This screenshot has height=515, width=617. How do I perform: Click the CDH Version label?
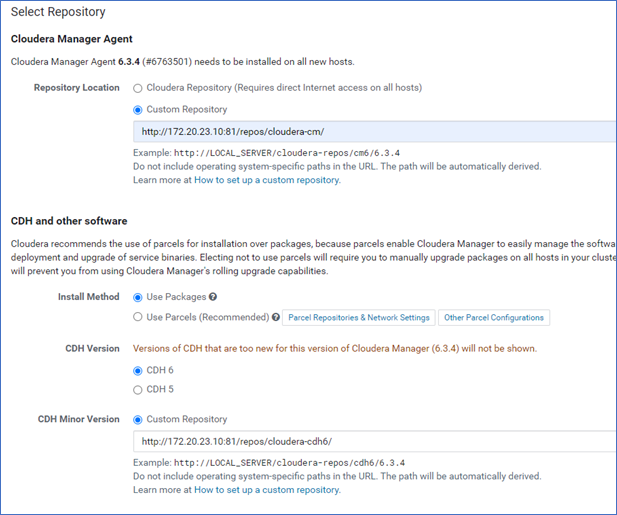pos(92,349)
